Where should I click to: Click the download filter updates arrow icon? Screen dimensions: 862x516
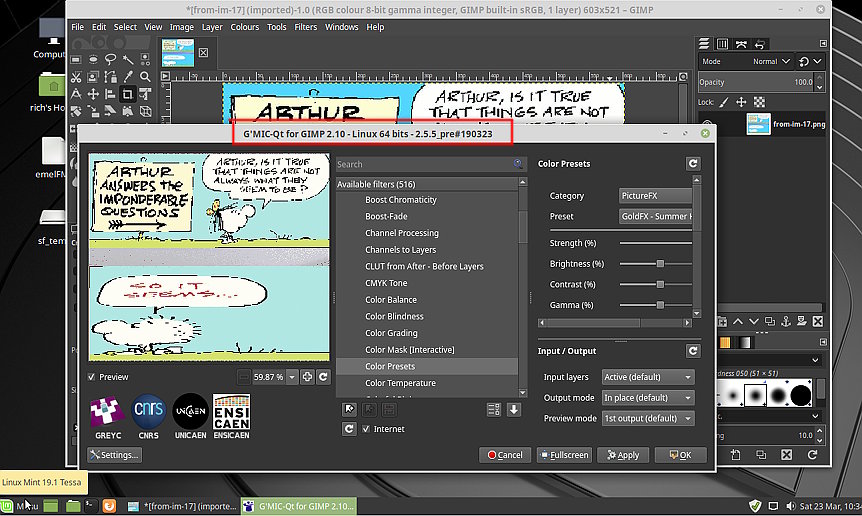click(x=513, y=409)
